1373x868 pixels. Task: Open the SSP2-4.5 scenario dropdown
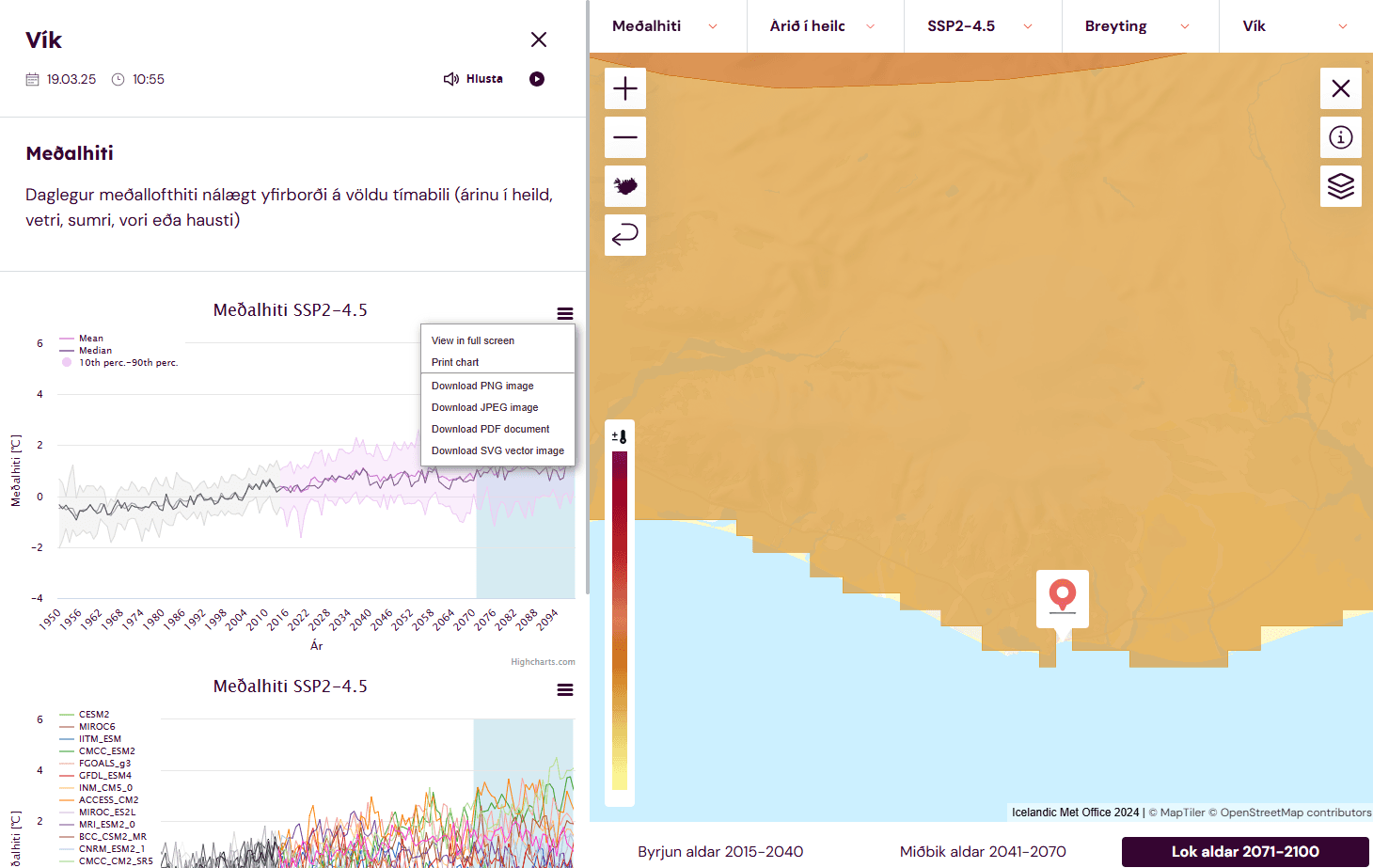point(981,26)
